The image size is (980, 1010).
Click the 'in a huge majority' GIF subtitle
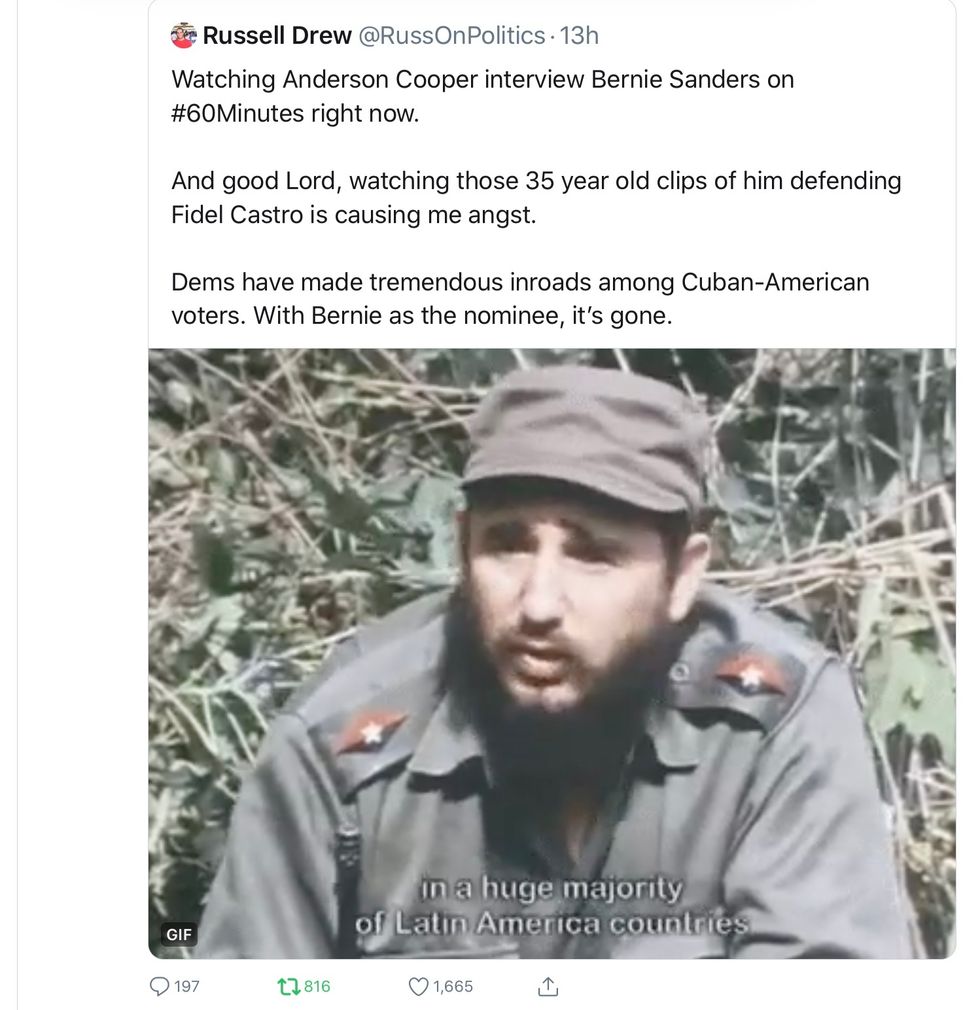(x=551, y=890)
